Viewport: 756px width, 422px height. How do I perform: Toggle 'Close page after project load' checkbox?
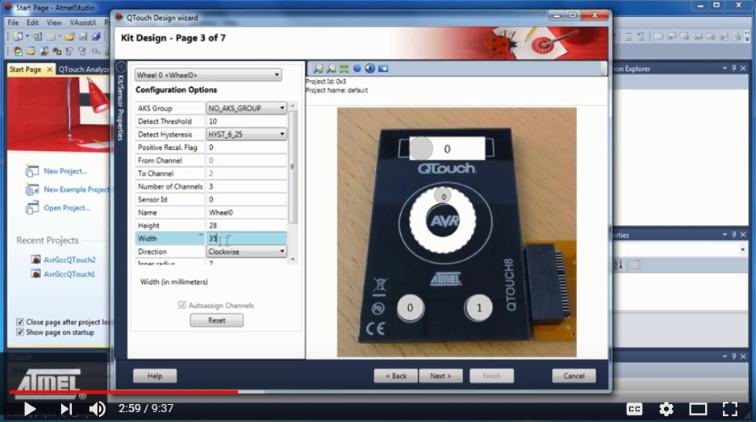tap(21, 322)
